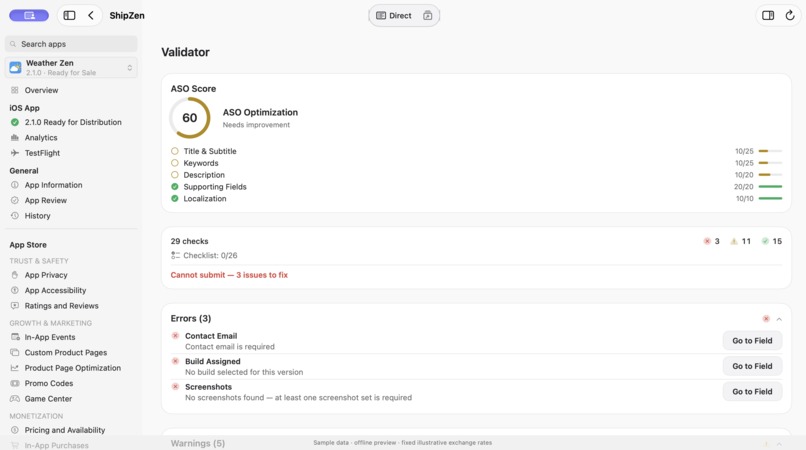Click the Checklist: 0/26 icon
Viewport: 806px width, 450px height.
point(175,255)
